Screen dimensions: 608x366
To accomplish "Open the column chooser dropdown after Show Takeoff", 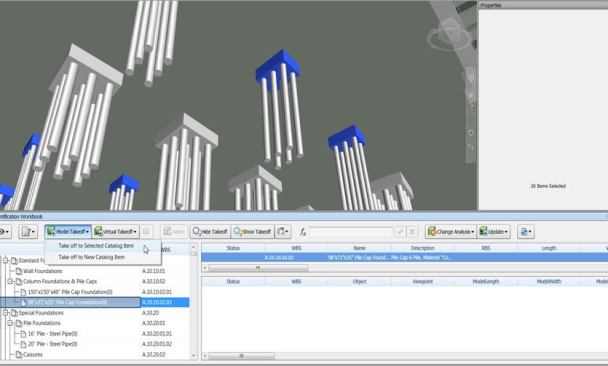I will (283, 231).
